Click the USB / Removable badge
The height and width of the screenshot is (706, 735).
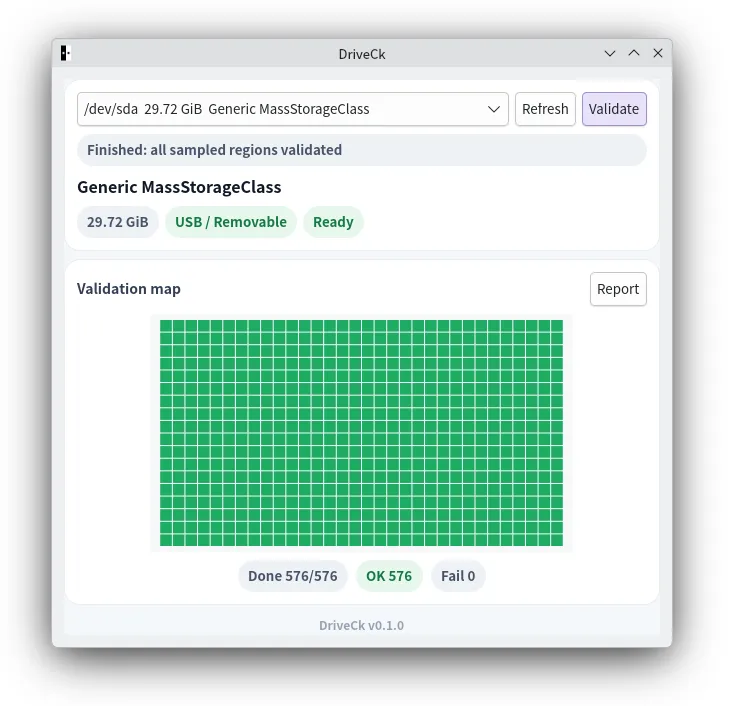[231, 222]
